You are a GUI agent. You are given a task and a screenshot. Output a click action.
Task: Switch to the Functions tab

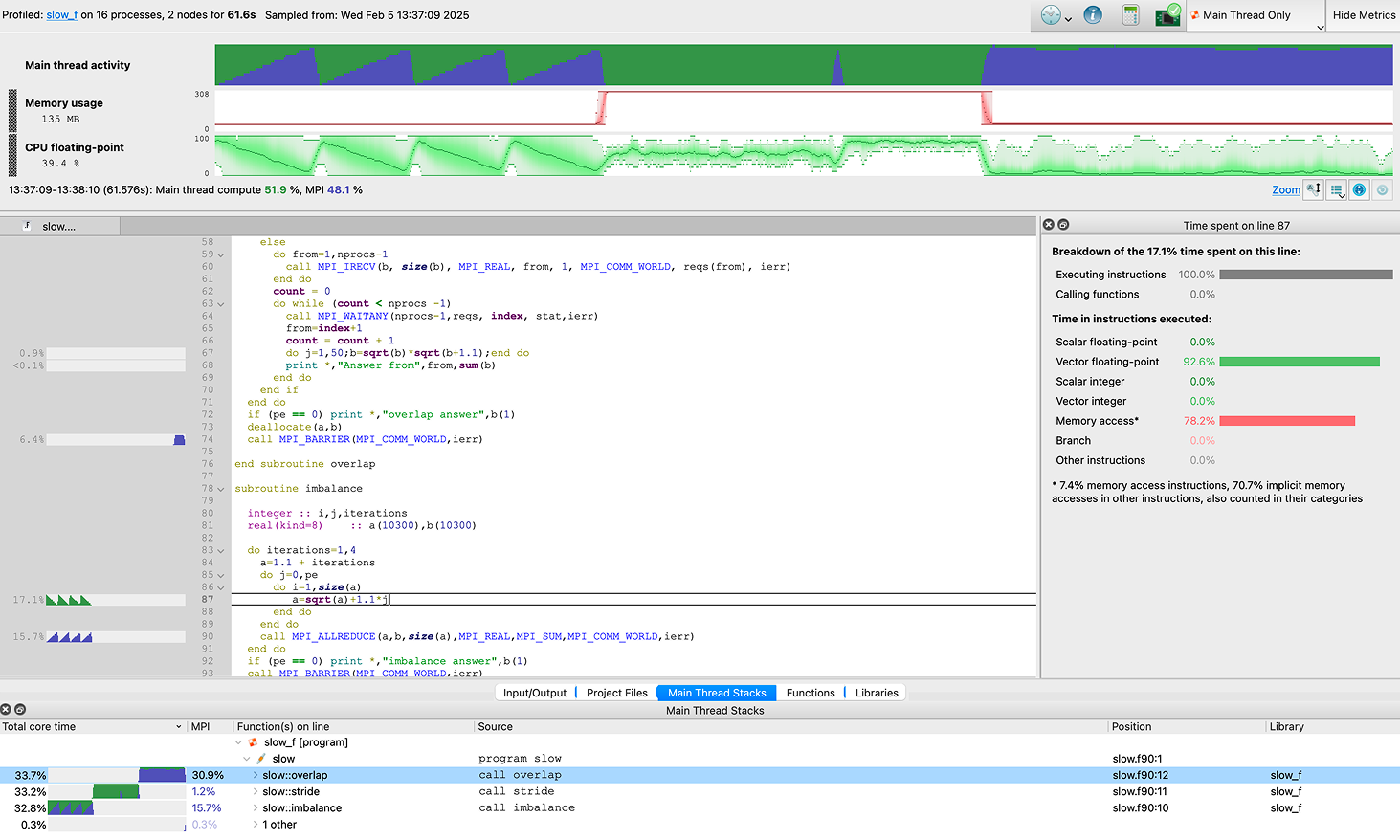pyautogui.click(x=810, y=693)
